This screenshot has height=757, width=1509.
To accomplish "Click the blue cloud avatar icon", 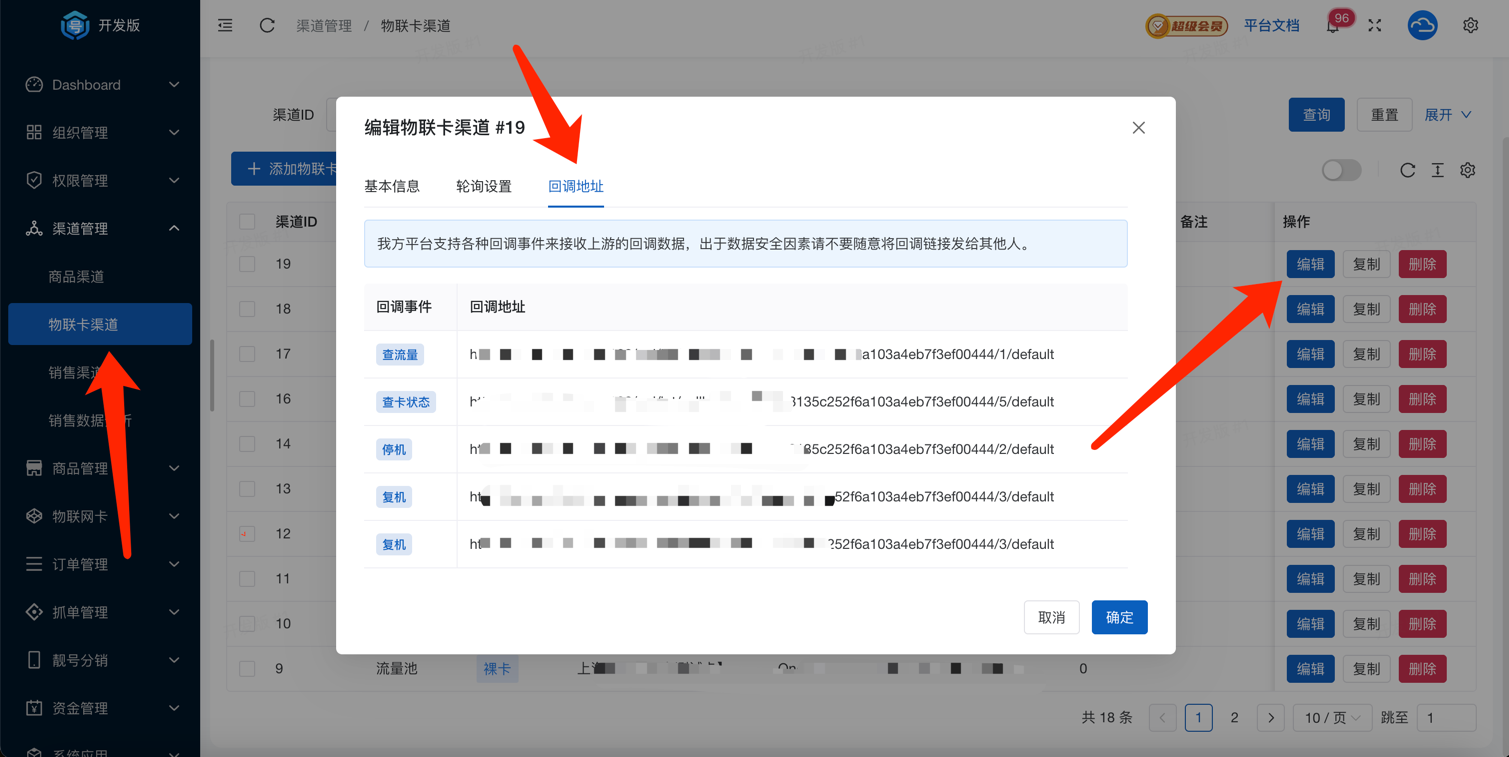I will tap(1422, 26).
